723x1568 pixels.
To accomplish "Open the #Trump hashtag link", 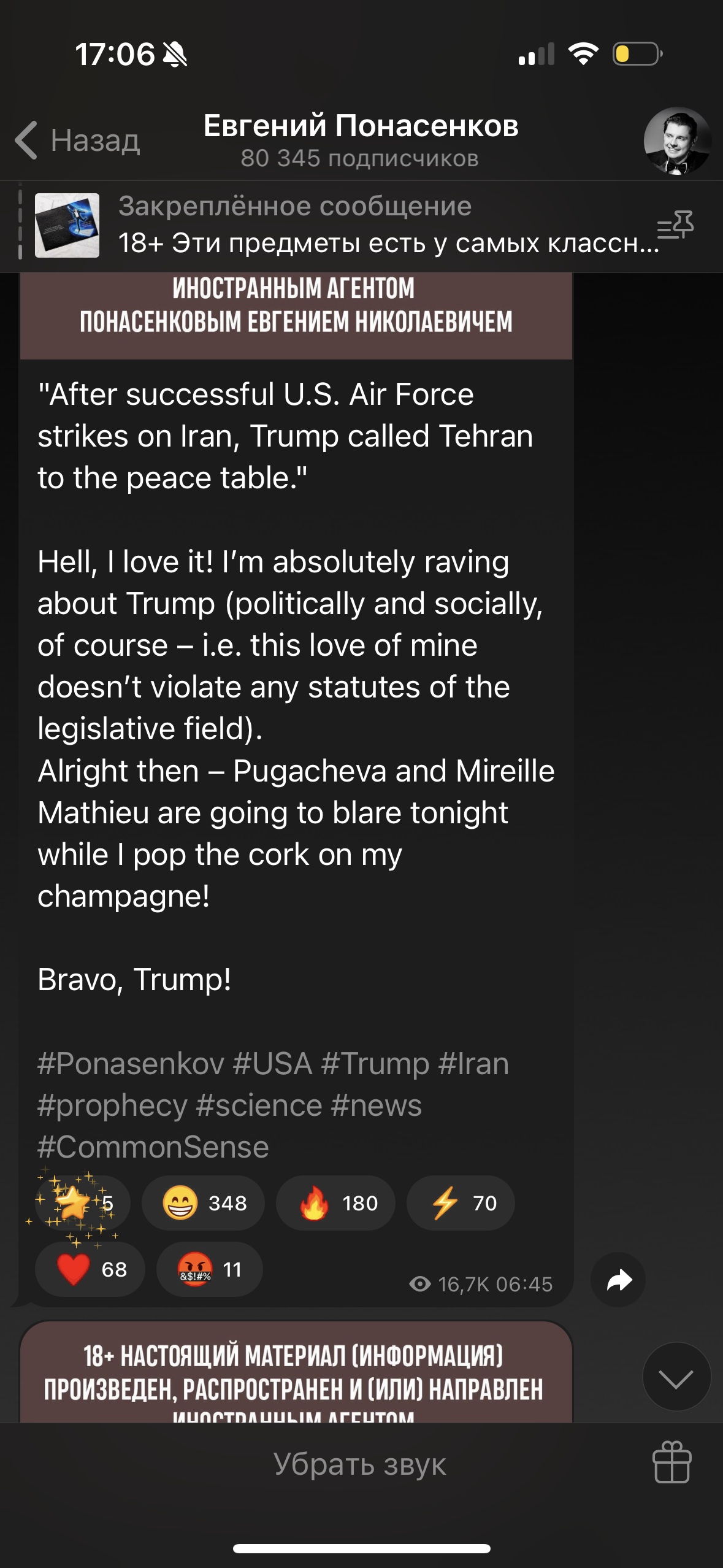I will tap(375, 1063).
